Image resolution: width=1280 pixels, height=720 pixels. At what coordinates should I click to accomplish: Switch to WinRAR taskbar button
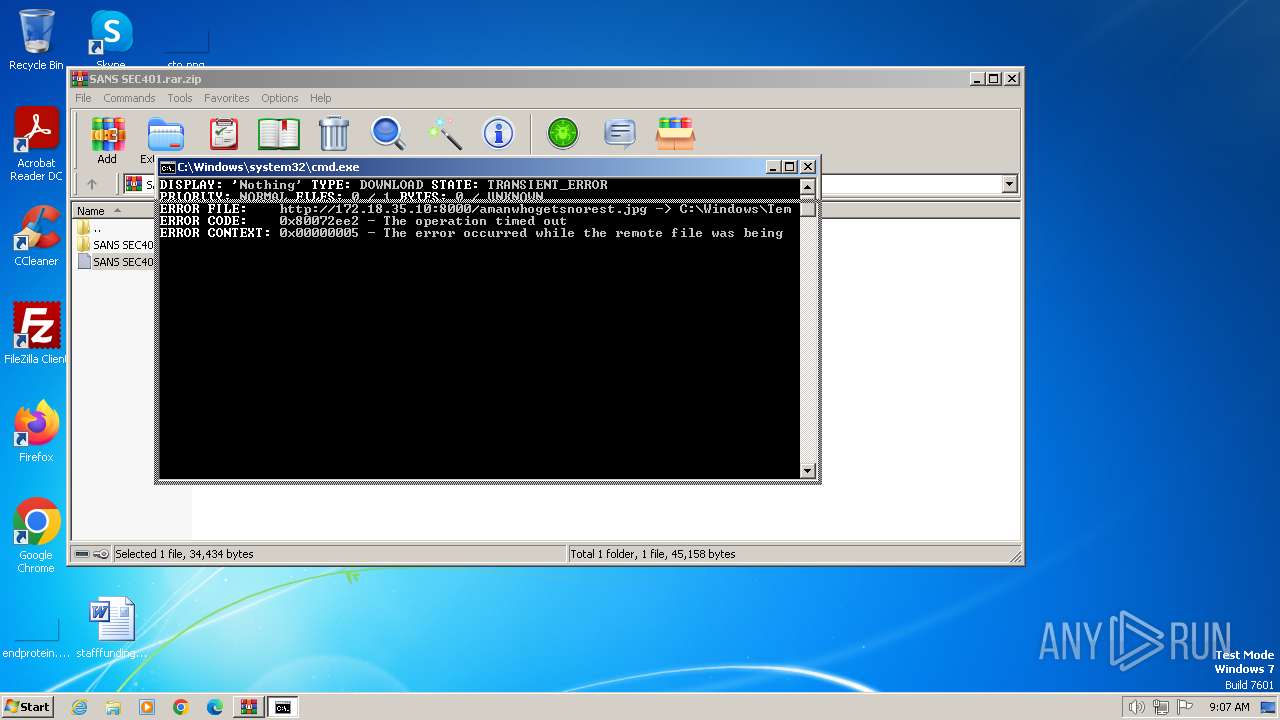coord(249,707)
